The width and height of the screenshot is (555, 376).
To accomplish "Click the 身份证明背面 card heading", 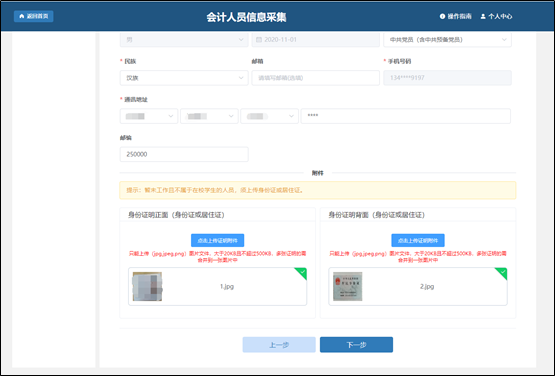I will [376, 215].
